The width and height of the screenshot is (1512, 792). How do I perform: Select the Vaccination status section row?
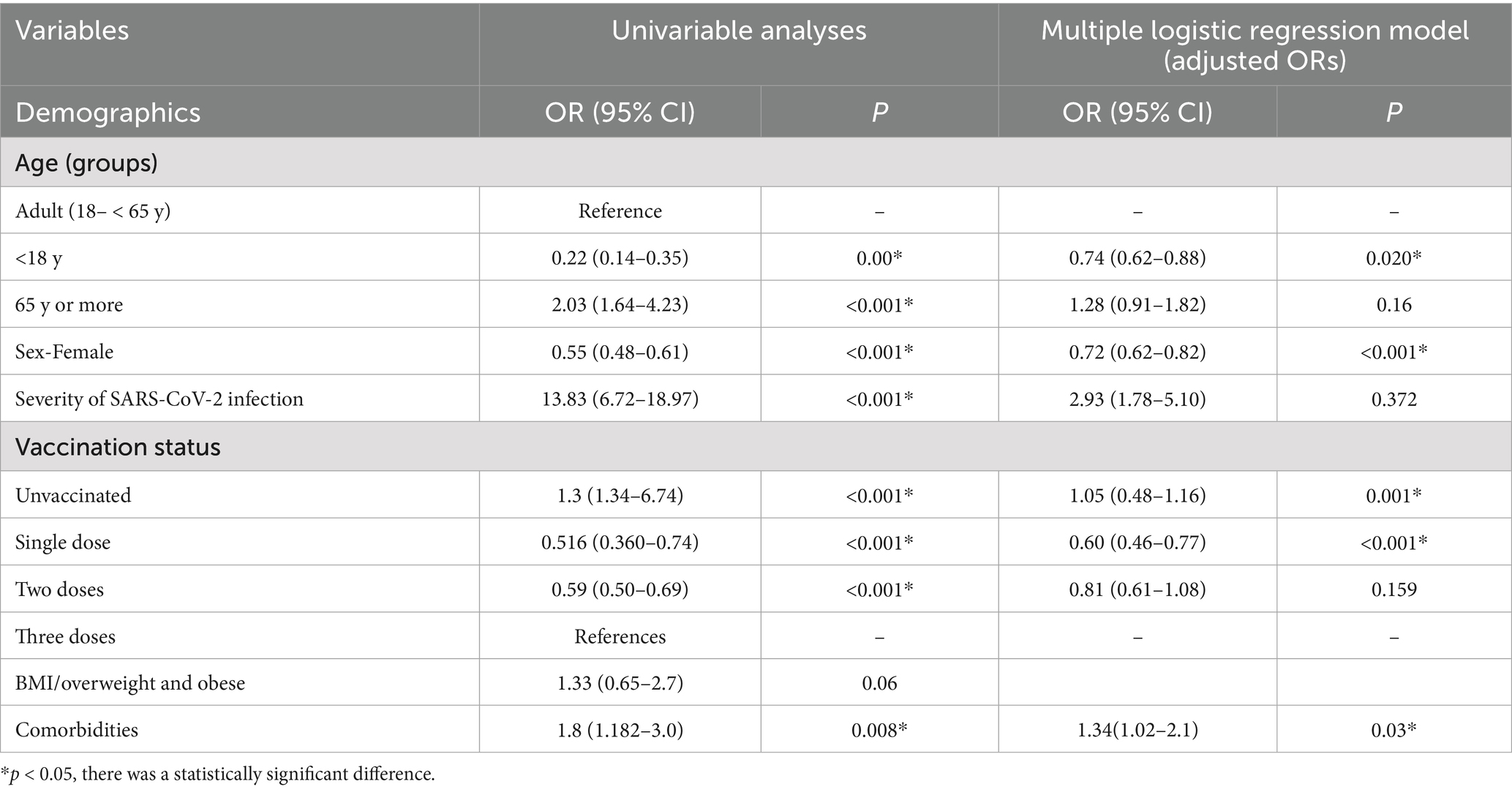point(117,447)
